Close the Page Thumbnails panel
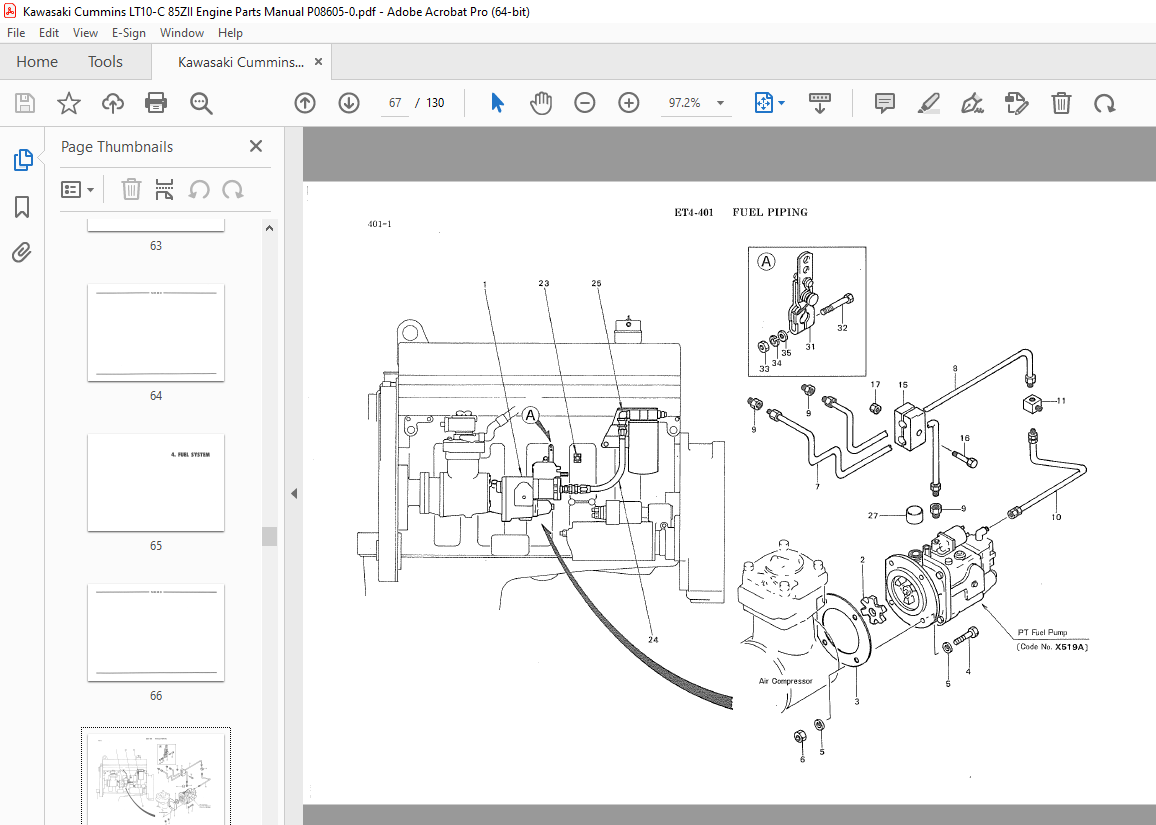This screenshot has height=825, width=1156. click(x=256, y=146)
